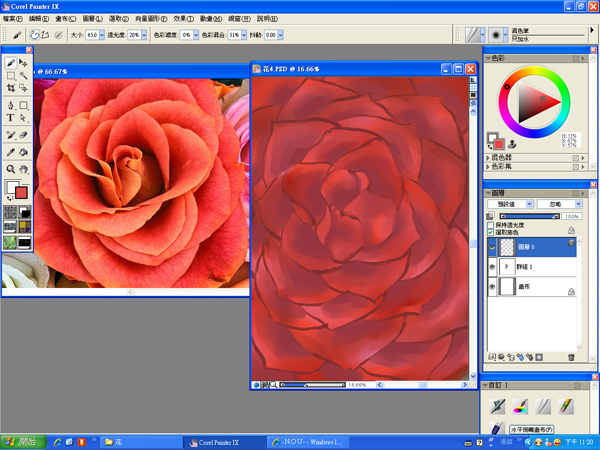Image resolution: width=600 pixels, height=450 pixels.
Task: Select the Eyedropper dropper tool
Action: coord(11,152)
